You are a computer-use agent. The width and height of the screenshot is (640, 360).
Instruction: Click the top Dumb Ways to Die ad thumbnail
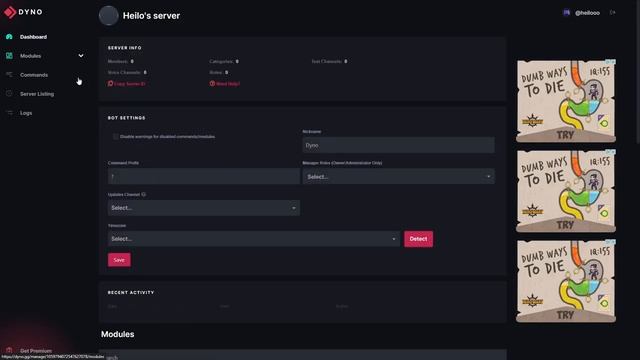[x=566, y=101]
